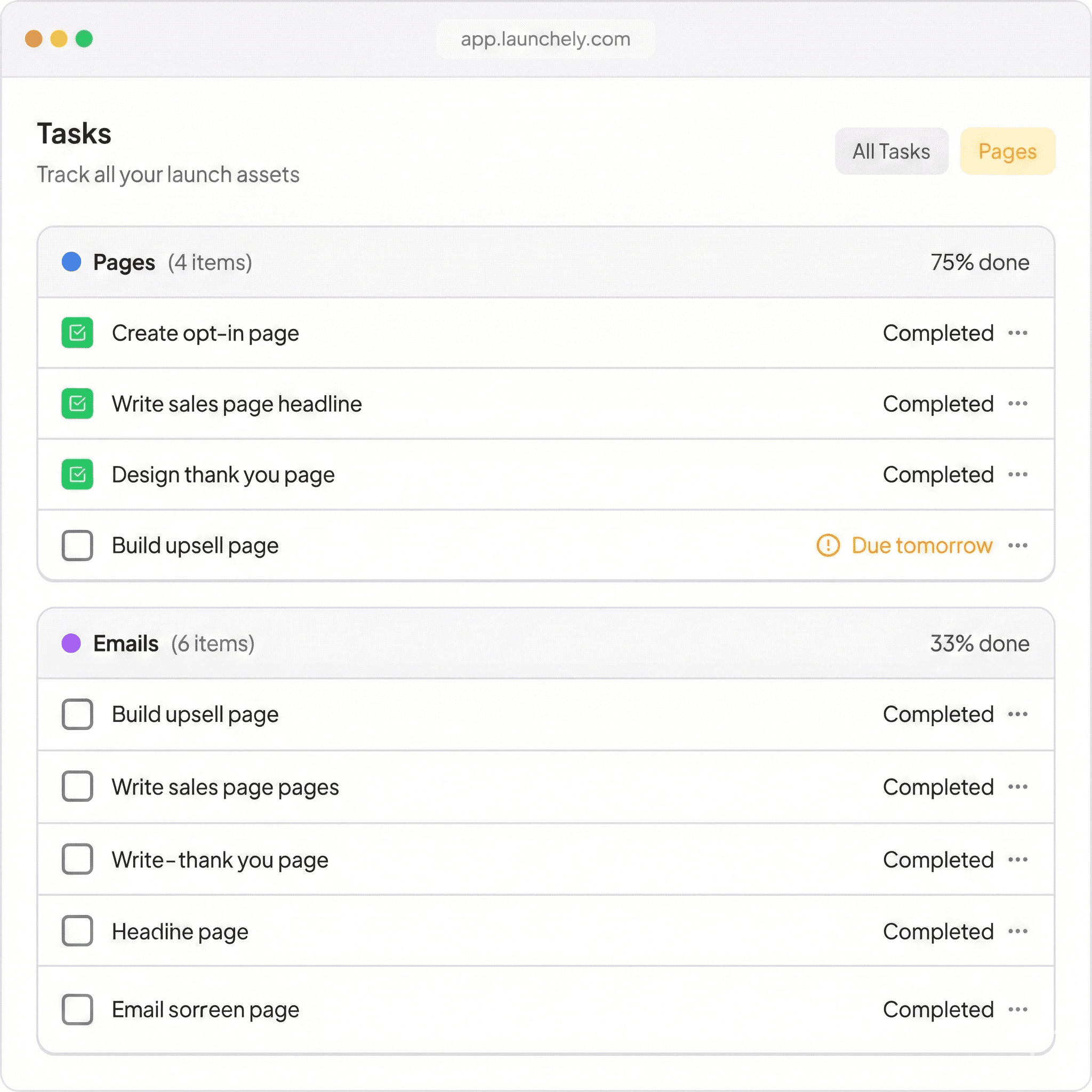Open more options for Write-thank you page

(1017, 860)
